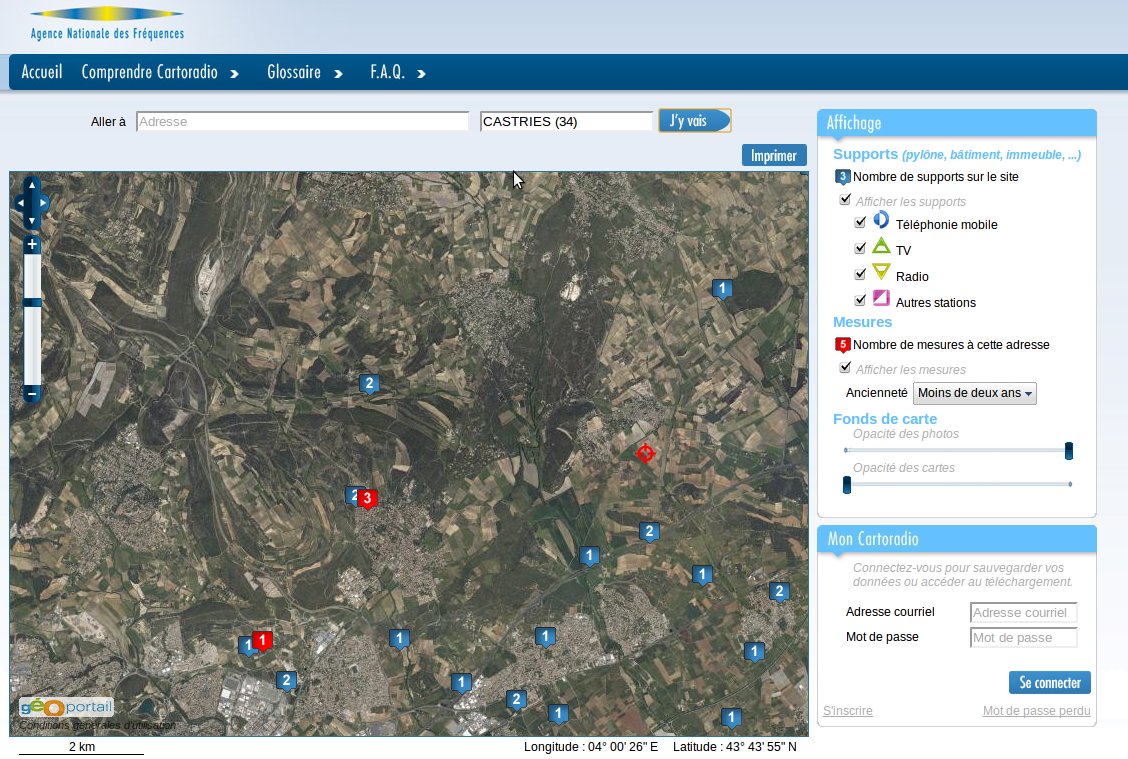Click the red measurement marker labeled 3
Viewport: 1128px width, 759px height.
coord(368,498)
